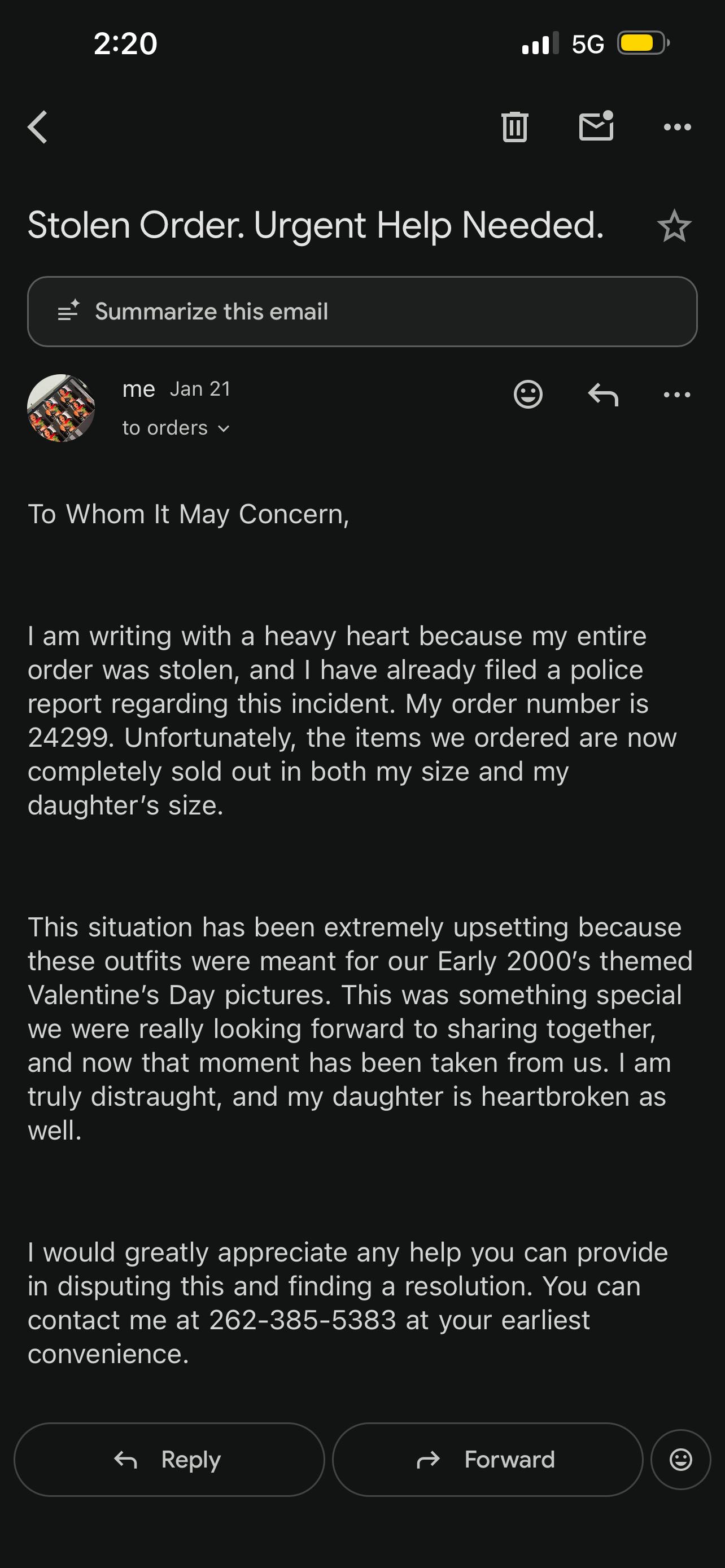Tap the reply arrow in message header
This screenshot has height=1568, width=725.
click(602, 395)
